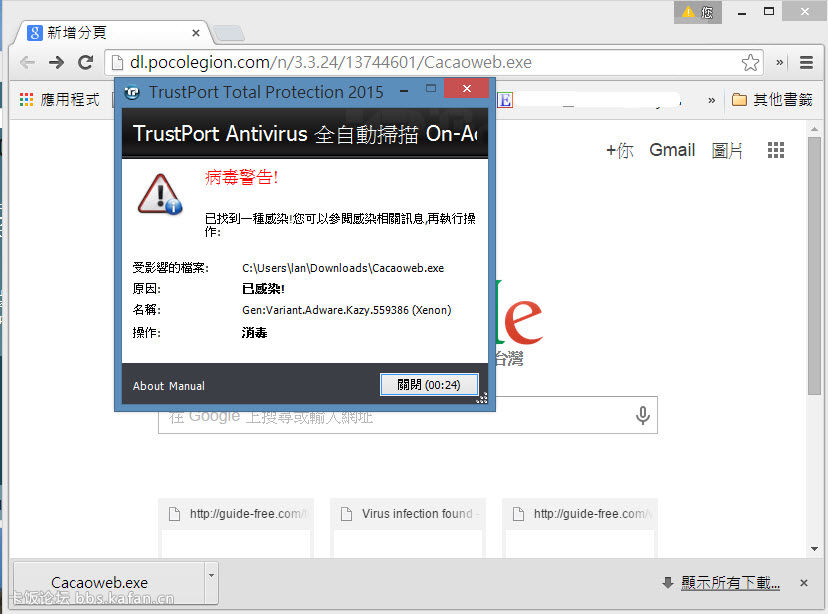Screen dimensions: 828x614
Task: Click the 應用程式 apps shortcut icon
Action: (x=28, y=100)
